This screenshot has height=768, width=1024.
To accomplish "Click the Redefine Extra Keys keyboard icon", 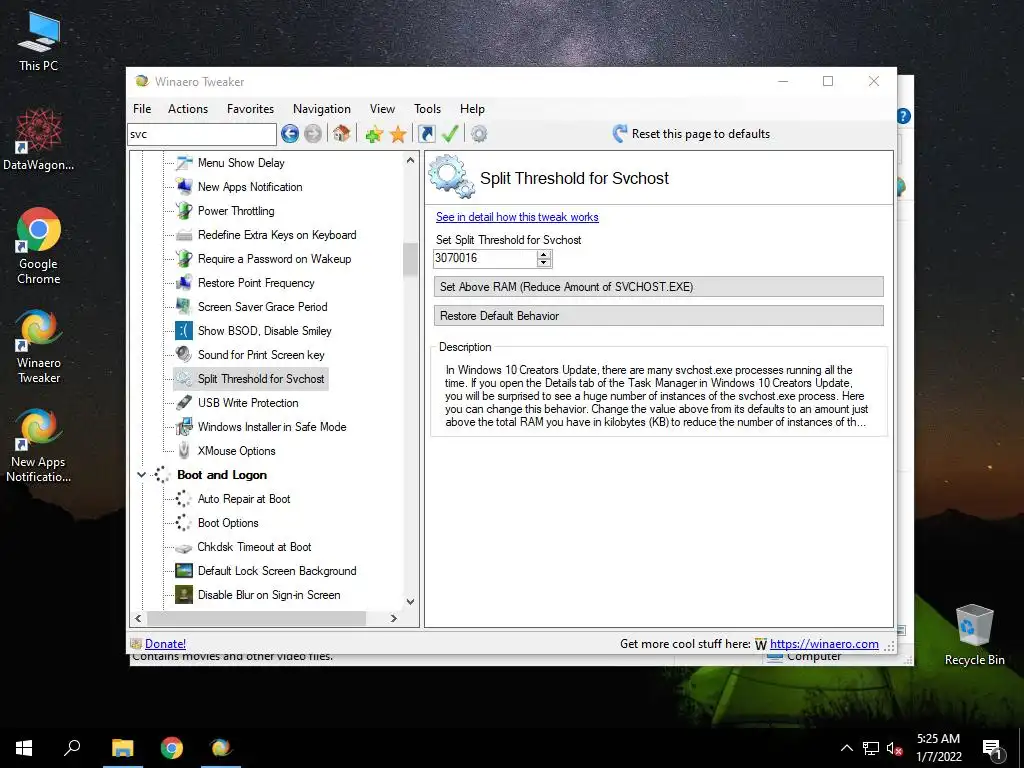I will (184, 235).
